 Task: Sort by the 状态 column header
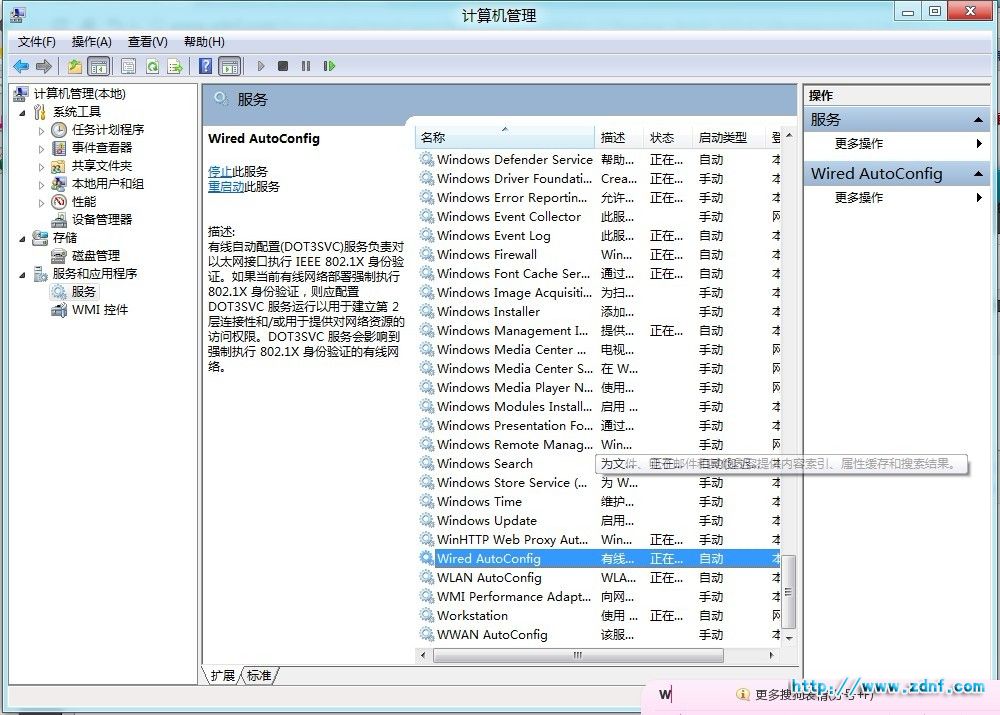pos(668,138)
